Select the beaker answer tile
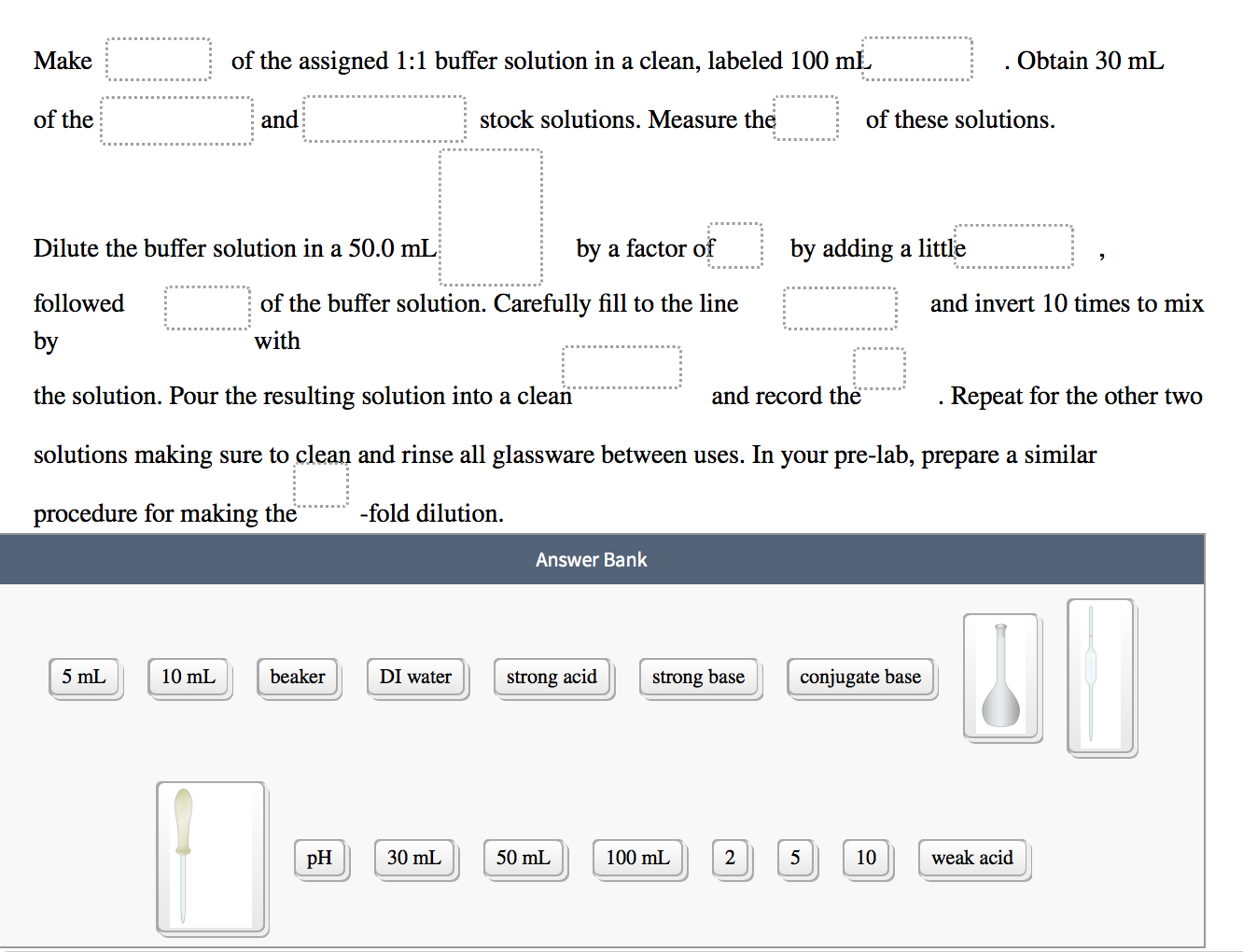 click(x=298, y=677)
